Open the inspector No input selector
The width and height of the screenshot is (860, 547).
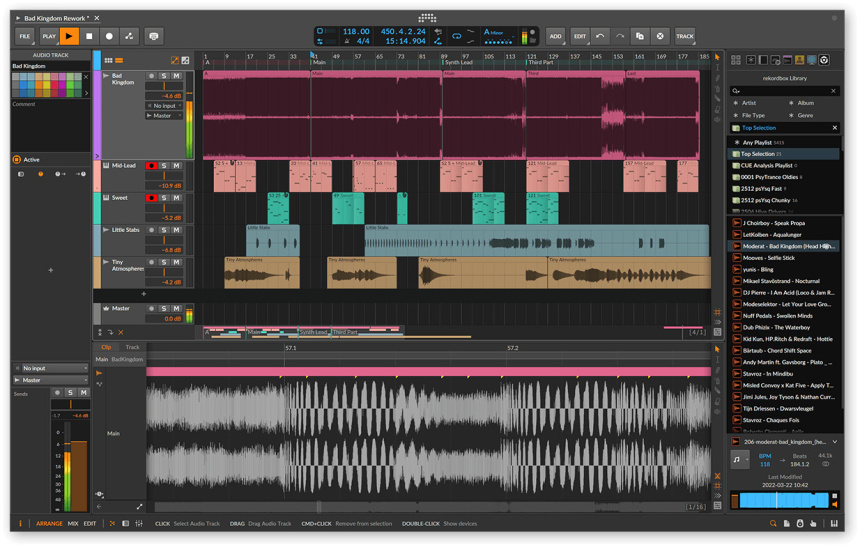50,368
